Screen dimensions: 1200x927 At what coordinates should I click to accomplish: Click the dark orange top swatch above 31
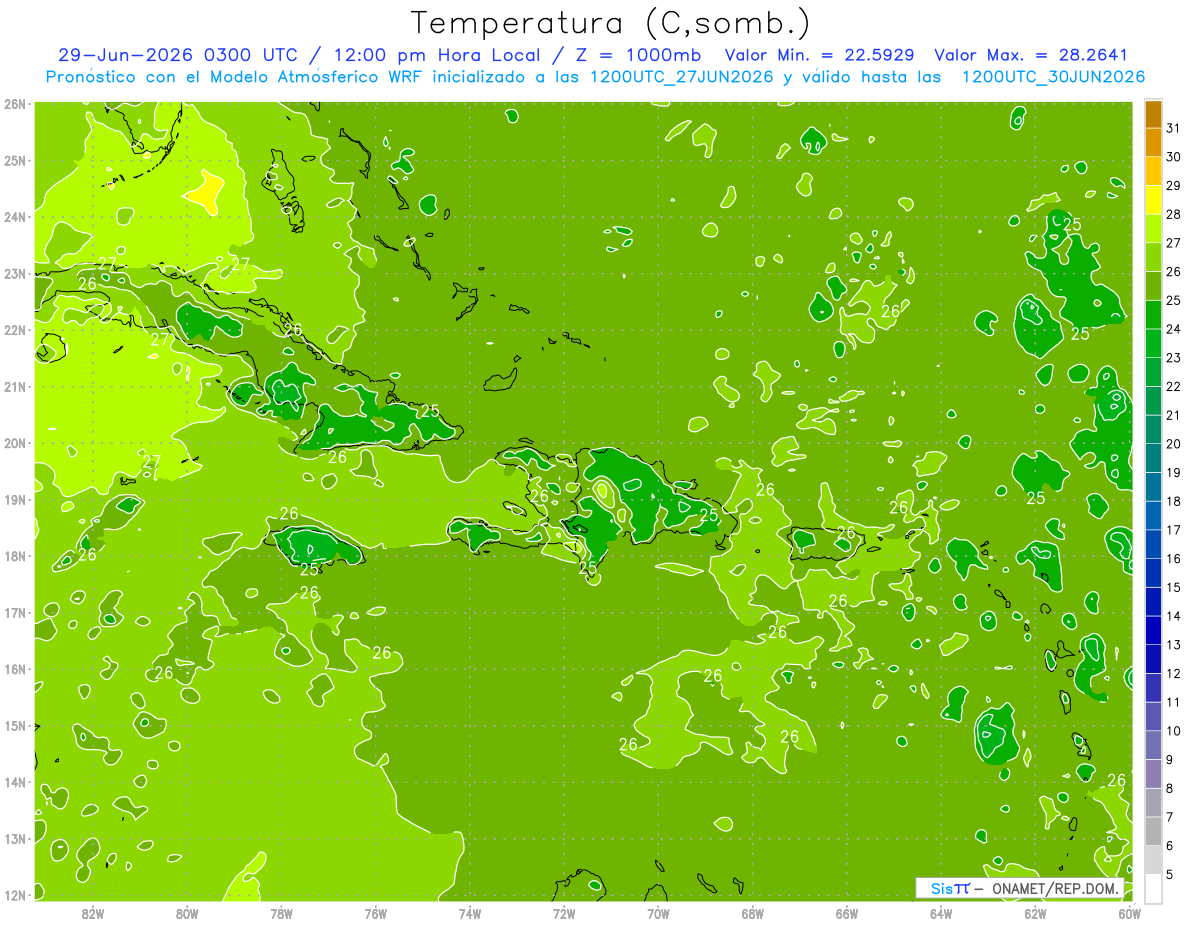pyautogui.click(x=1153, y=113)
